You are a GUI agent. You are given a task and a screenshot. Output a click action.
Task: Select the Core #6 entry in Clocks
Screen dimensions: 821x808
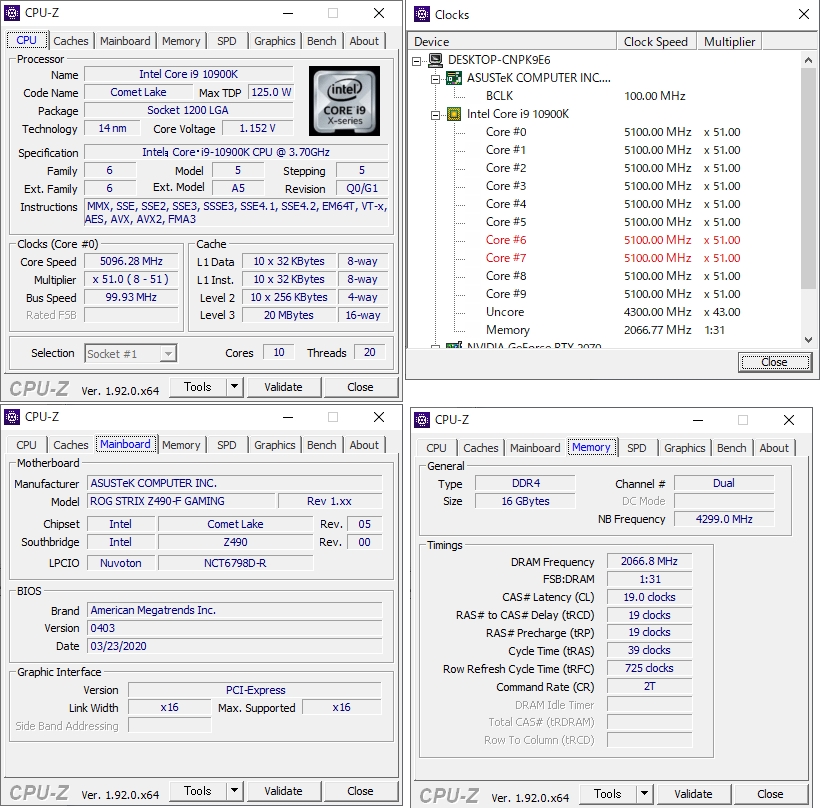click(508, 239)
